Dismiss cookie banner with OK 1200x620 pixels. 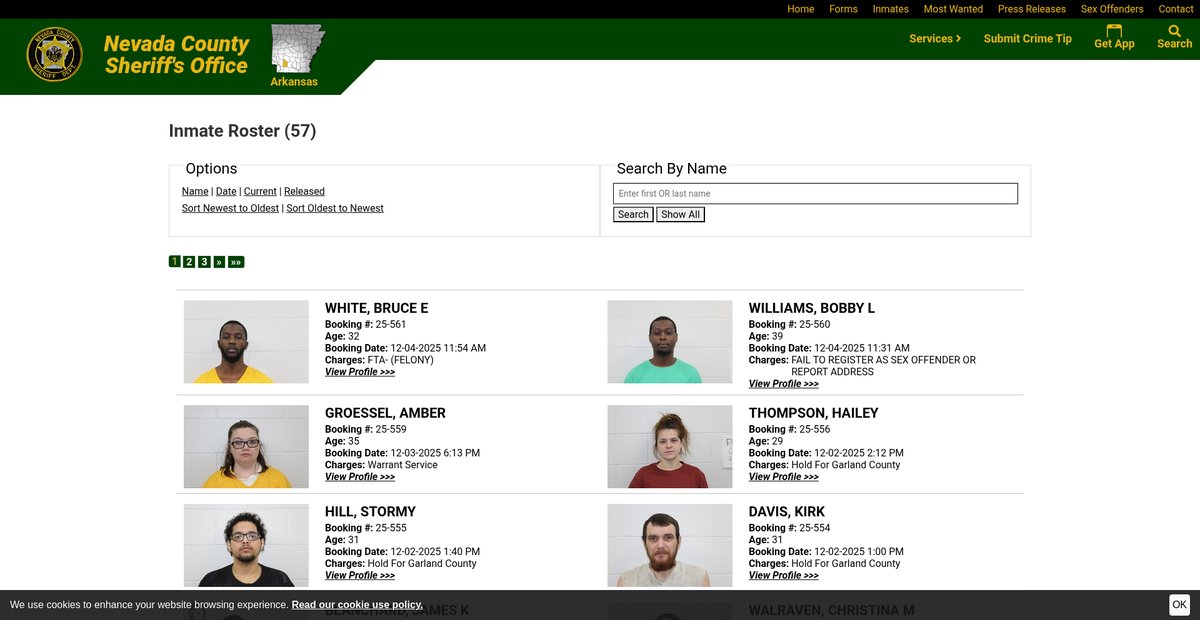1180,604
